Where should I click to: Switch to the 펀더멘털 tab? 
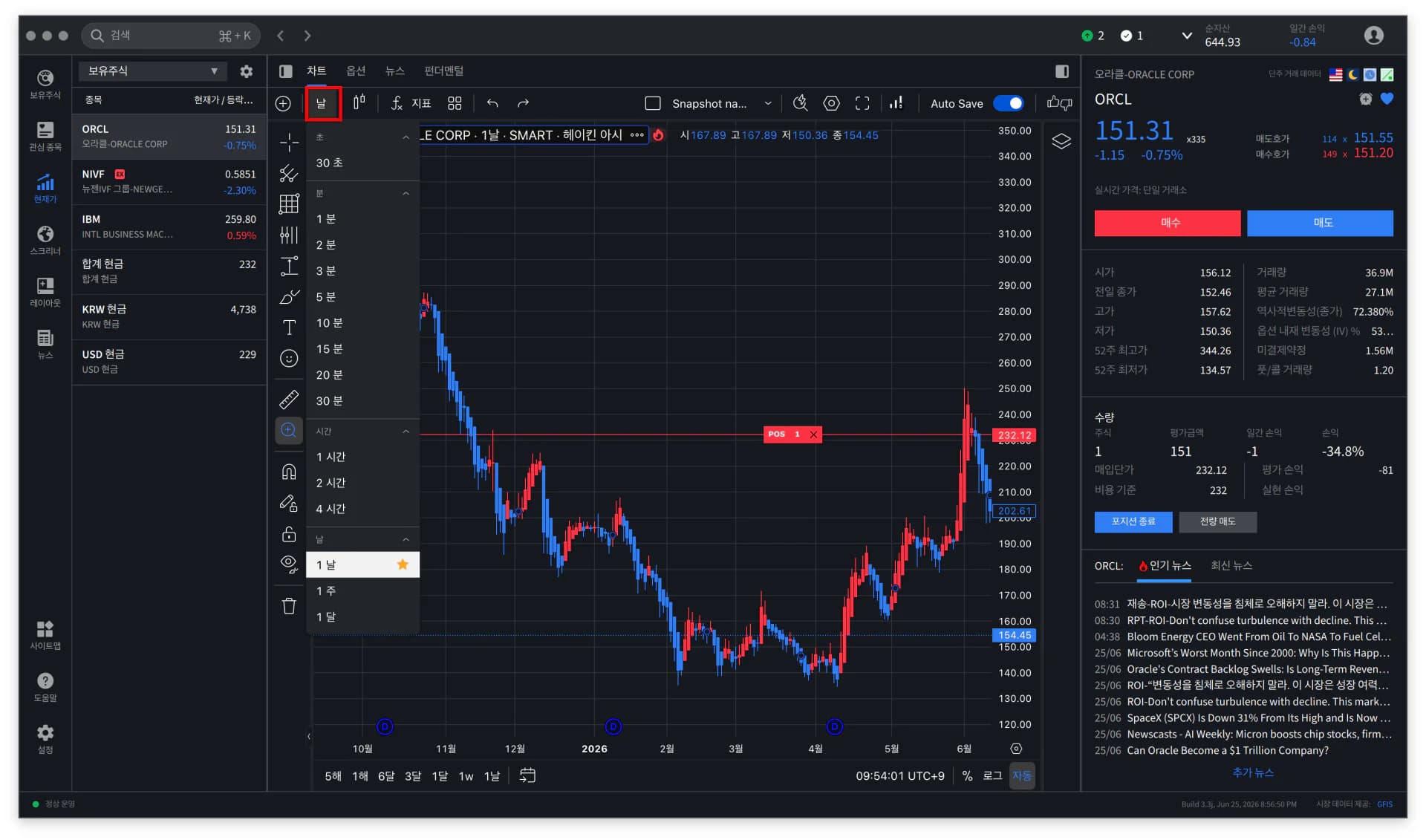[443, 71]
